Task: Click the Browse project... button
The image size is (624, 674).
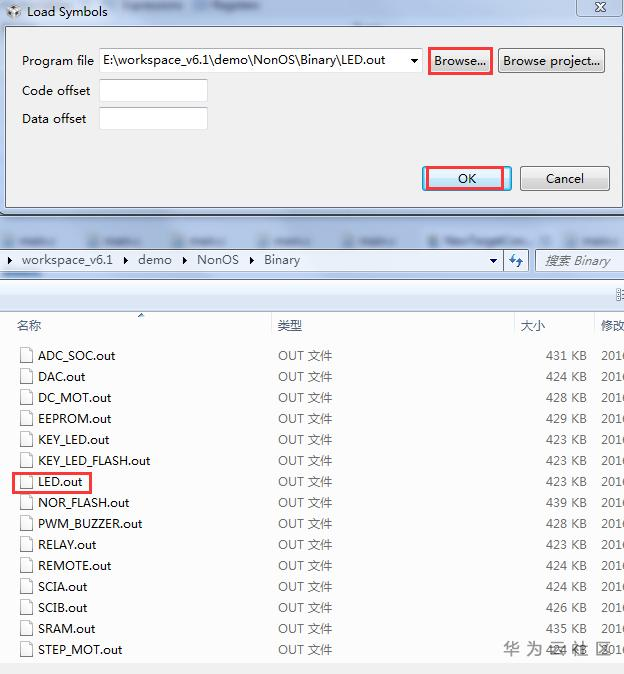Action: click(x=551, y=61)
